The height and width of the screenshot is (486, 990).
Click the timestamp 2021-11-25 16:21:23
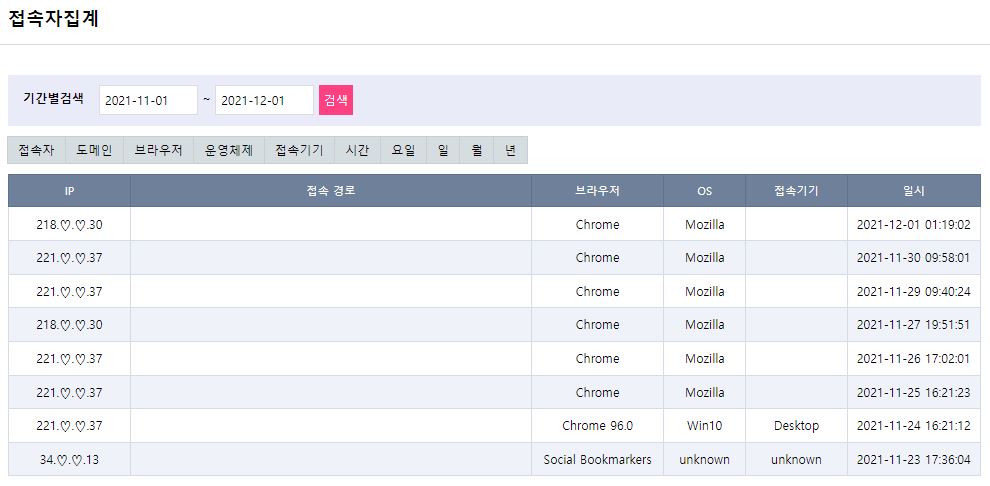point(914,393)
